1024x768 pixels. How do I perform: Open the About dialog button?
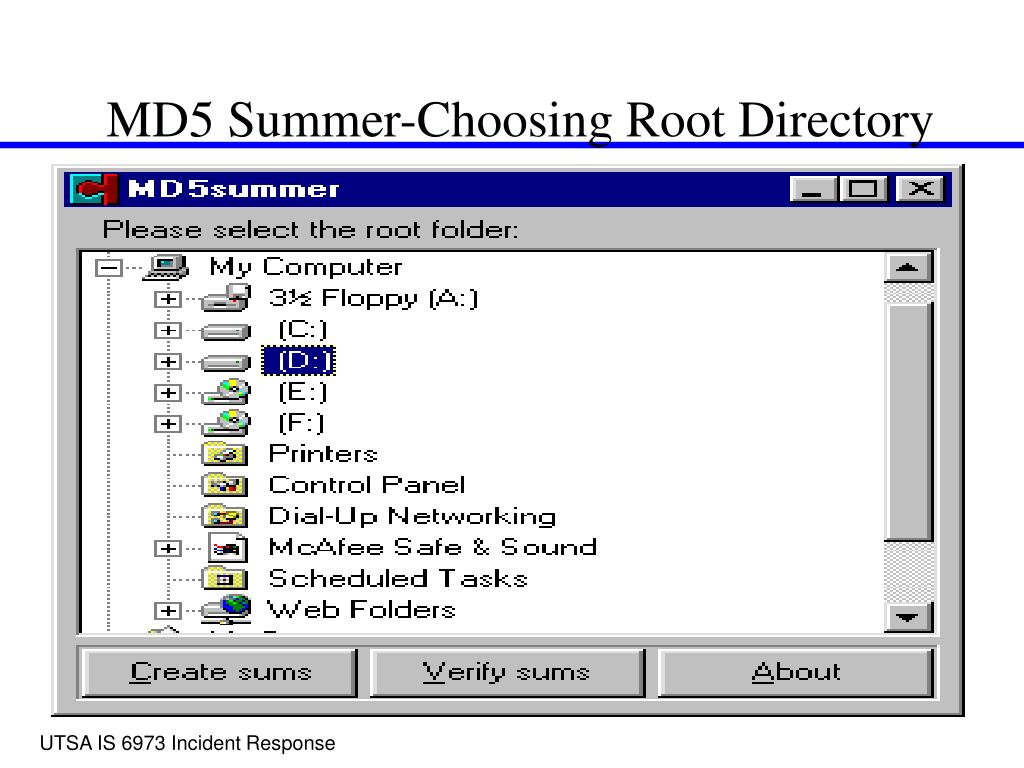pyautogui.click(x=795, y=672)
